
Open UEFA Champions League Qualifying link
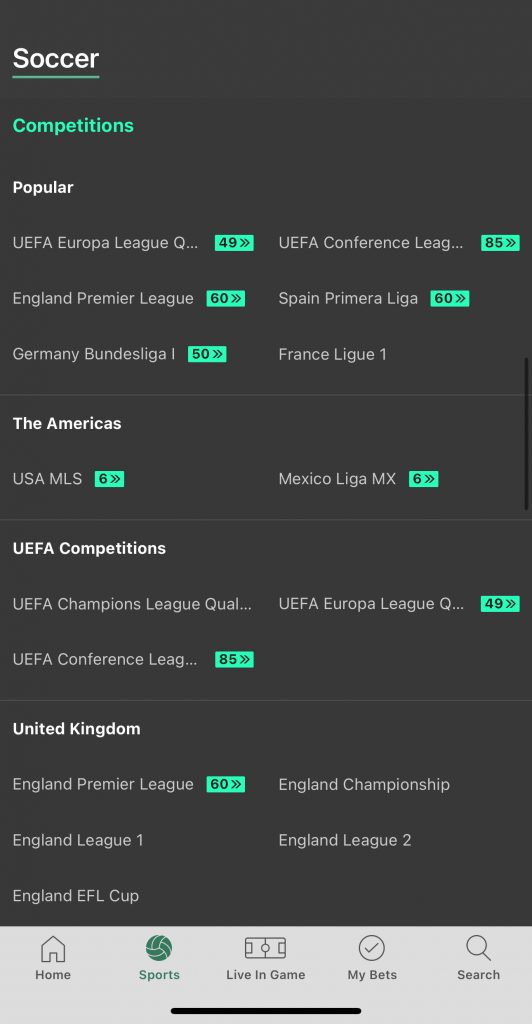[x=132, y=604]
